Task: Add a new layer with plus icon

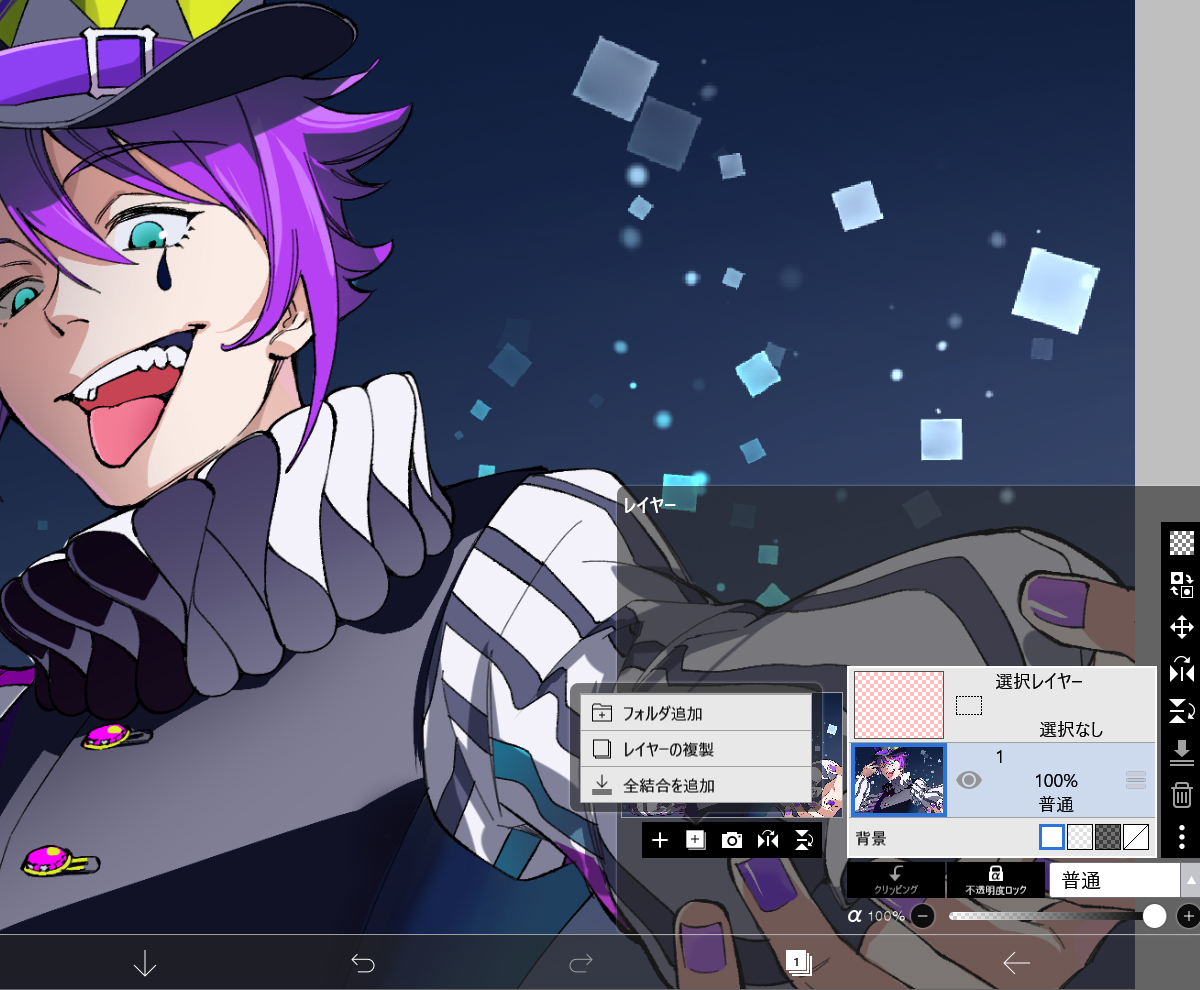Action: [x=660, y=840]
